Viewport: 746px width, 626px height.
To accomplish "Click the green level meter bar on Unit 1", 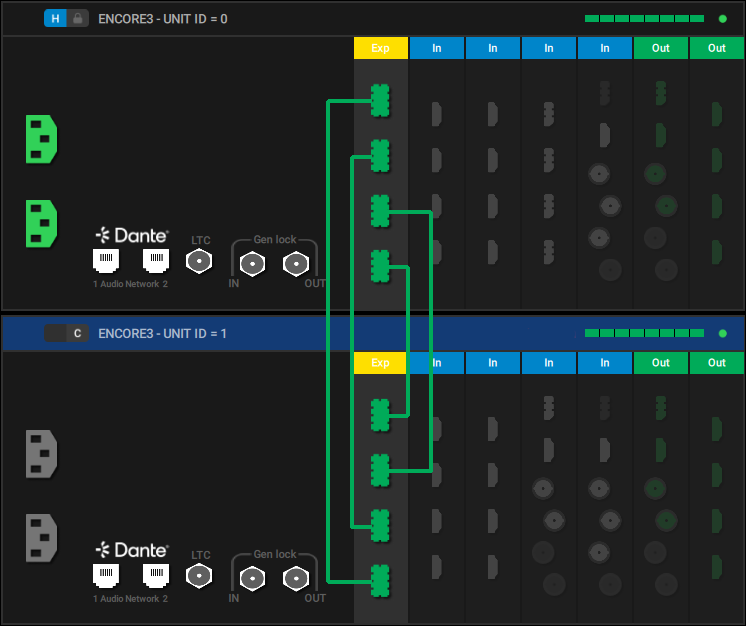I will [644, 333].
